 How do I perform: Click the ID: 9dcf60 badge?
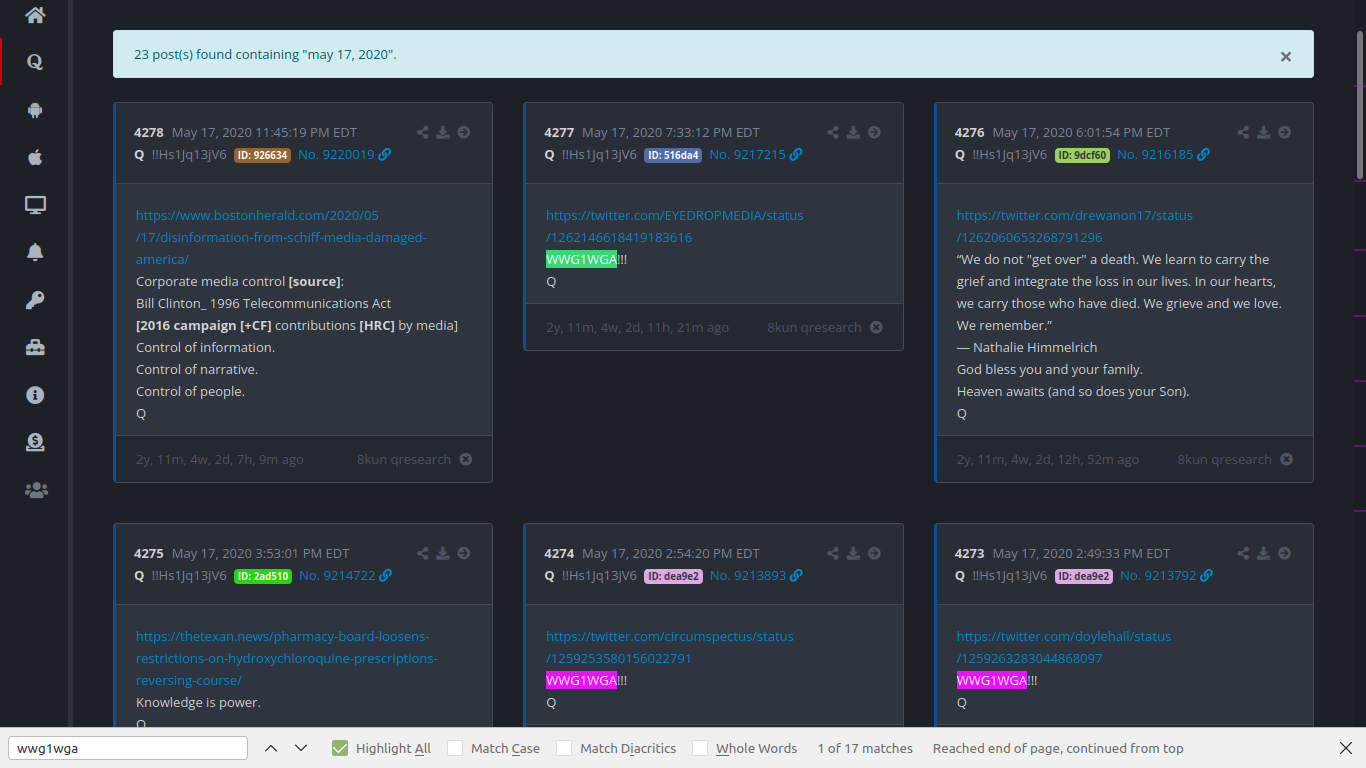point(1082,155)
